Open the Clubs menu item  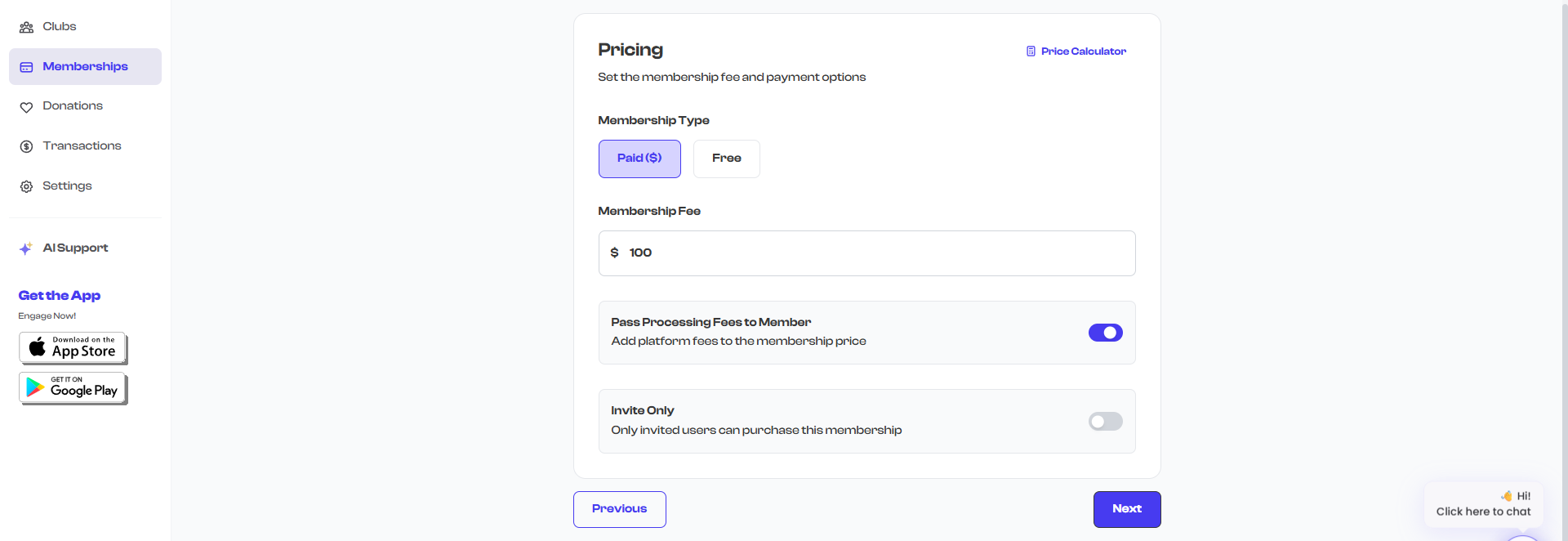pyautogui.click(x=85, y=27)
